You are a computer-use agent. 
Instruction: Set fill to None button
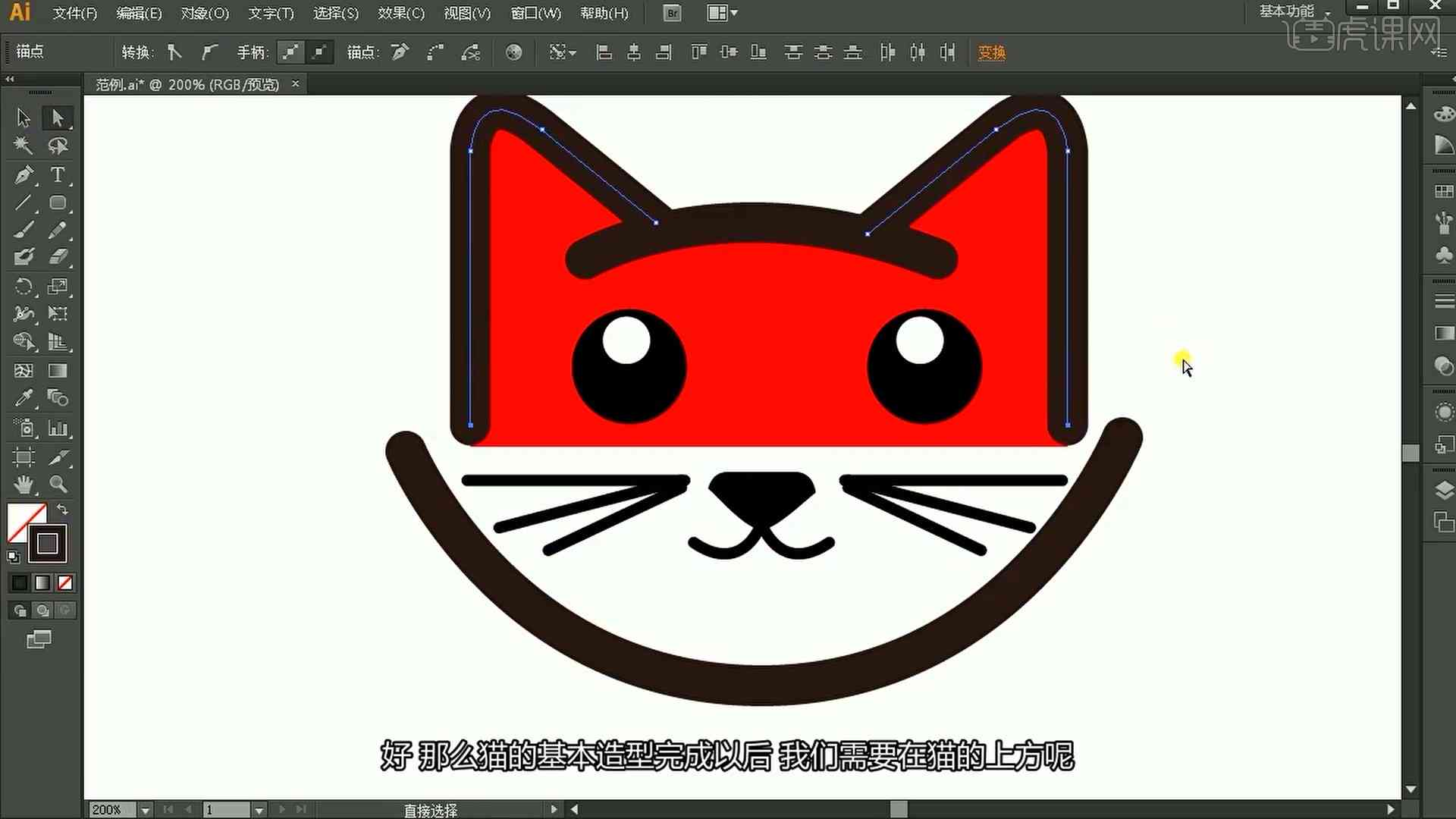65,582
